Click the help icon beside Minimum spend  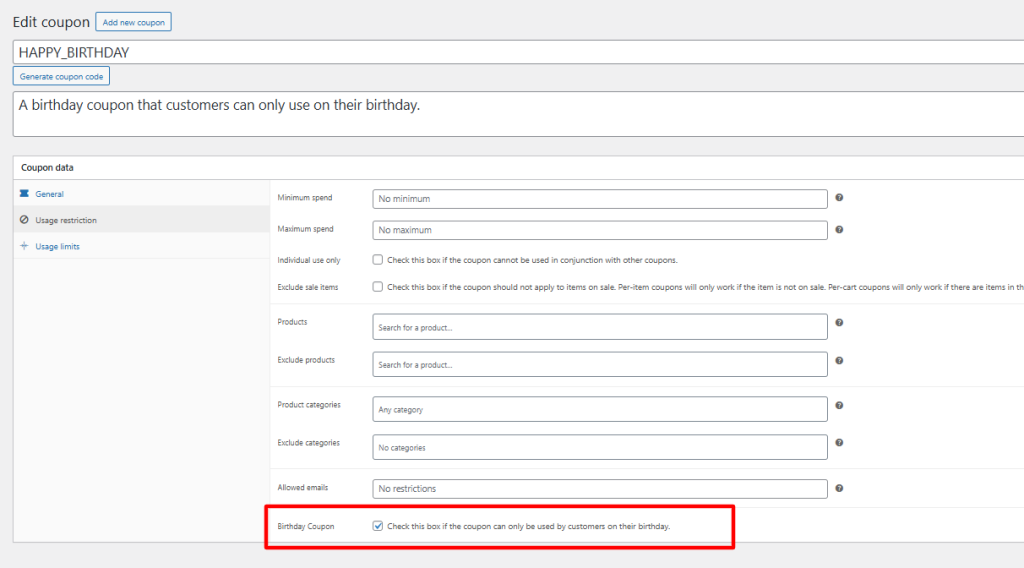coord(839,198)
